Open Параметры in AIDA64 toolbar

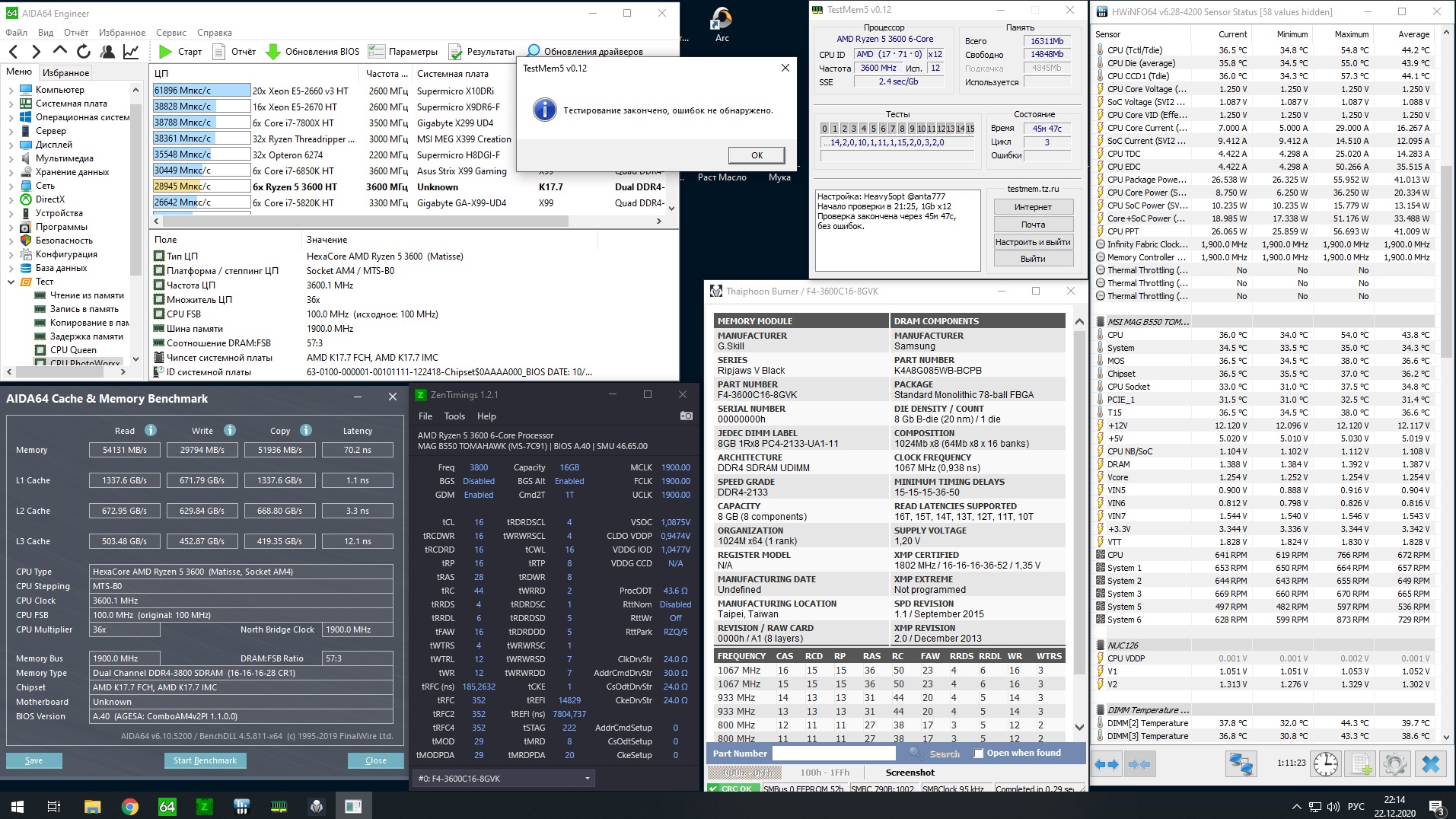click(403, 52)
